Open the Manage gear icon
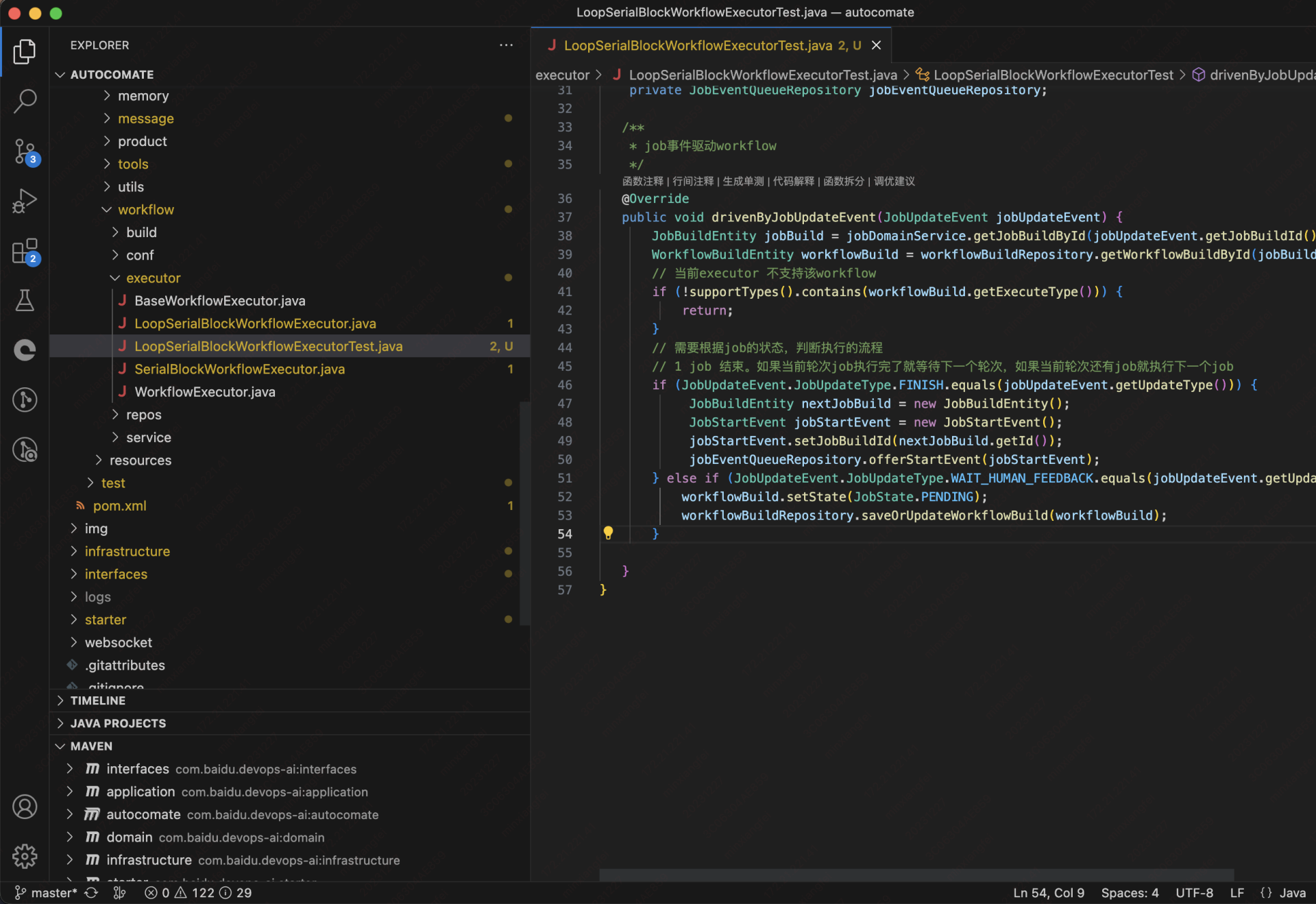 coord(25,856)
